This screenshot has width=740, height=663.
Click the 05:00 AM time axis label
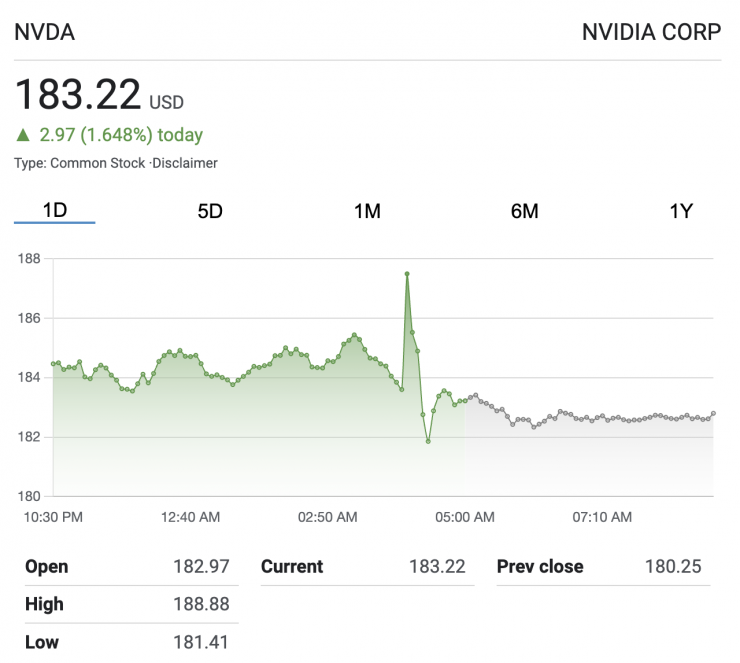coord(465,517)
